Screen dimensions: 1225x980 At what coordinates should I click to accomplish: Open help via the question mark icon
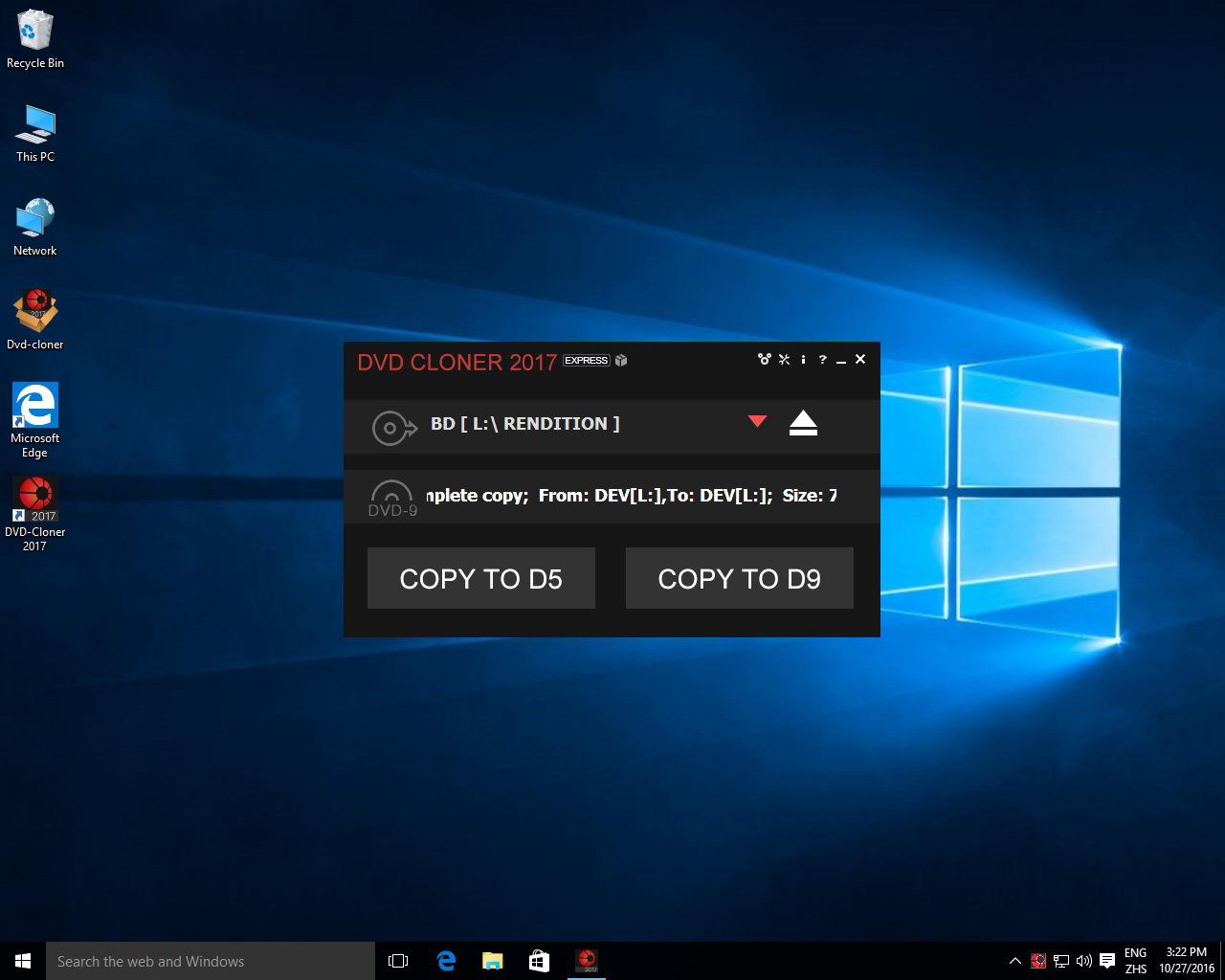coord(822,360)
